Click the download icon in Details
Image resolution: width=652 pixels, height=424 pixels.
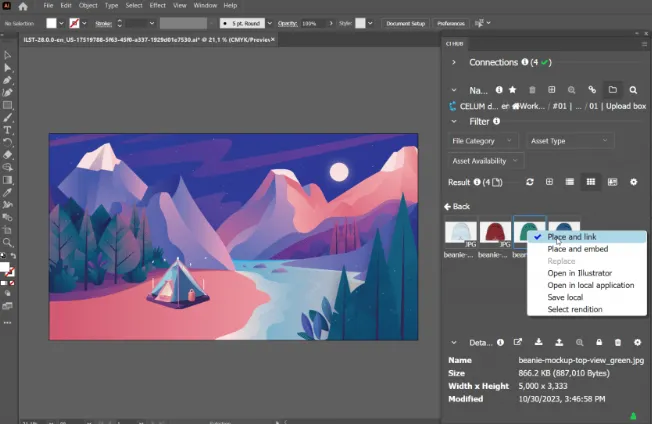(538, 342)
